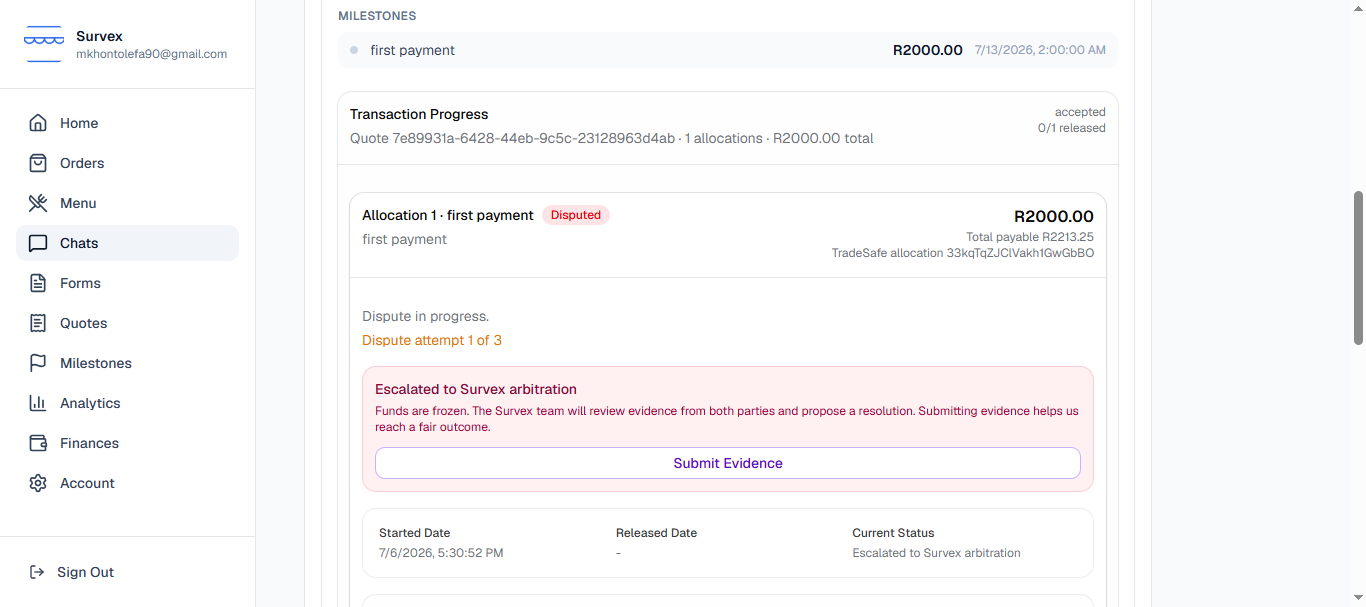Select the Milestones flag icon

pos(38,363)
